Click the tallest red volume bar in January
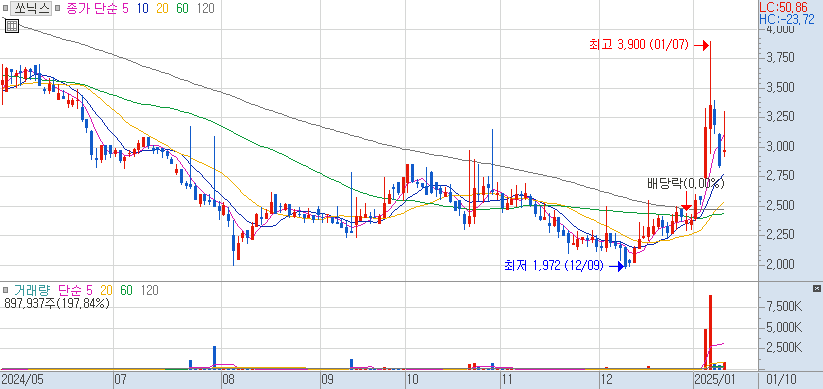 click(710, 332)
